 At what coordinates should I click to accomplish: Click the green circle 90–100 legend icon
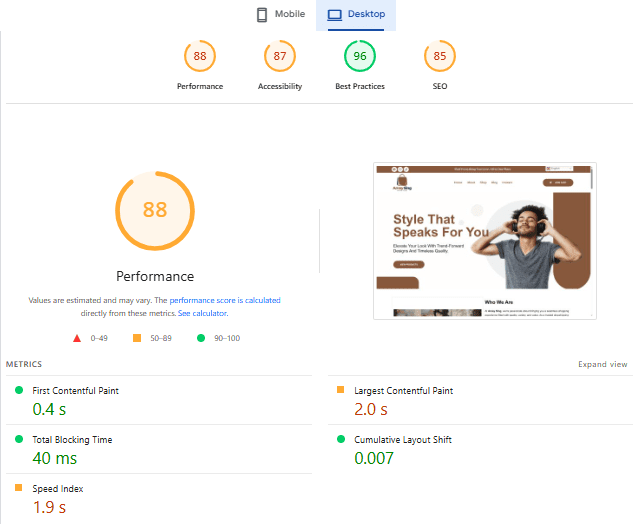pyautogui.click(x=201, y=338)
